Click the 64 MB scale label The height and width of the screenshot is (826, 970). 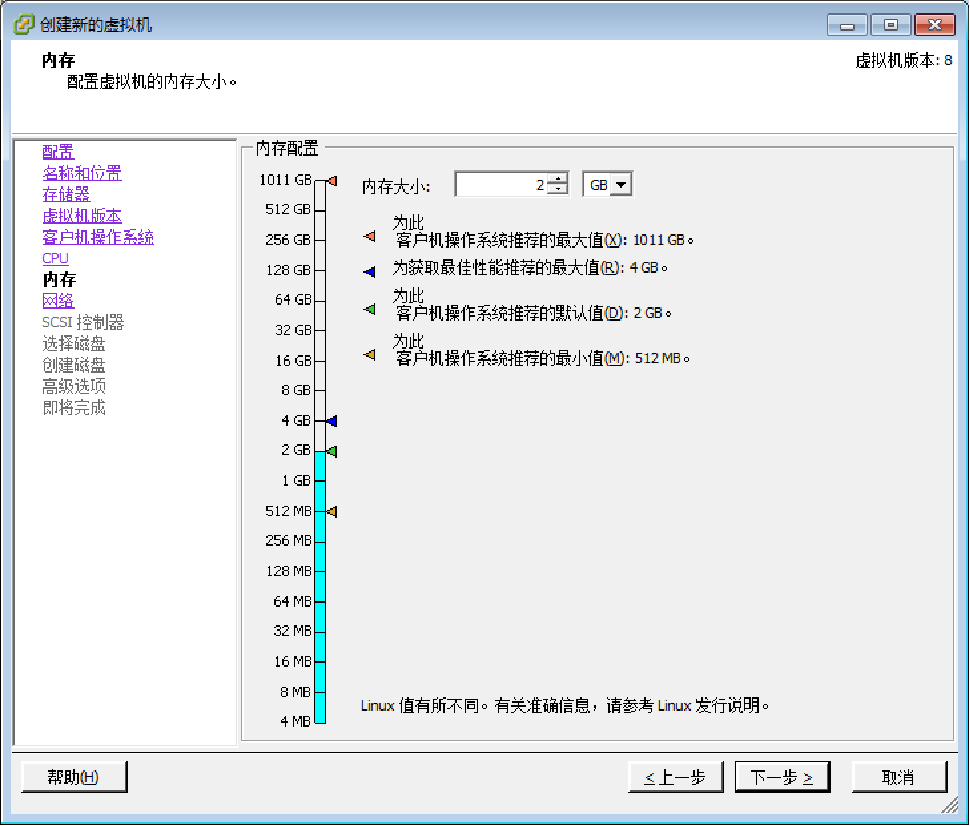[292, 601]
